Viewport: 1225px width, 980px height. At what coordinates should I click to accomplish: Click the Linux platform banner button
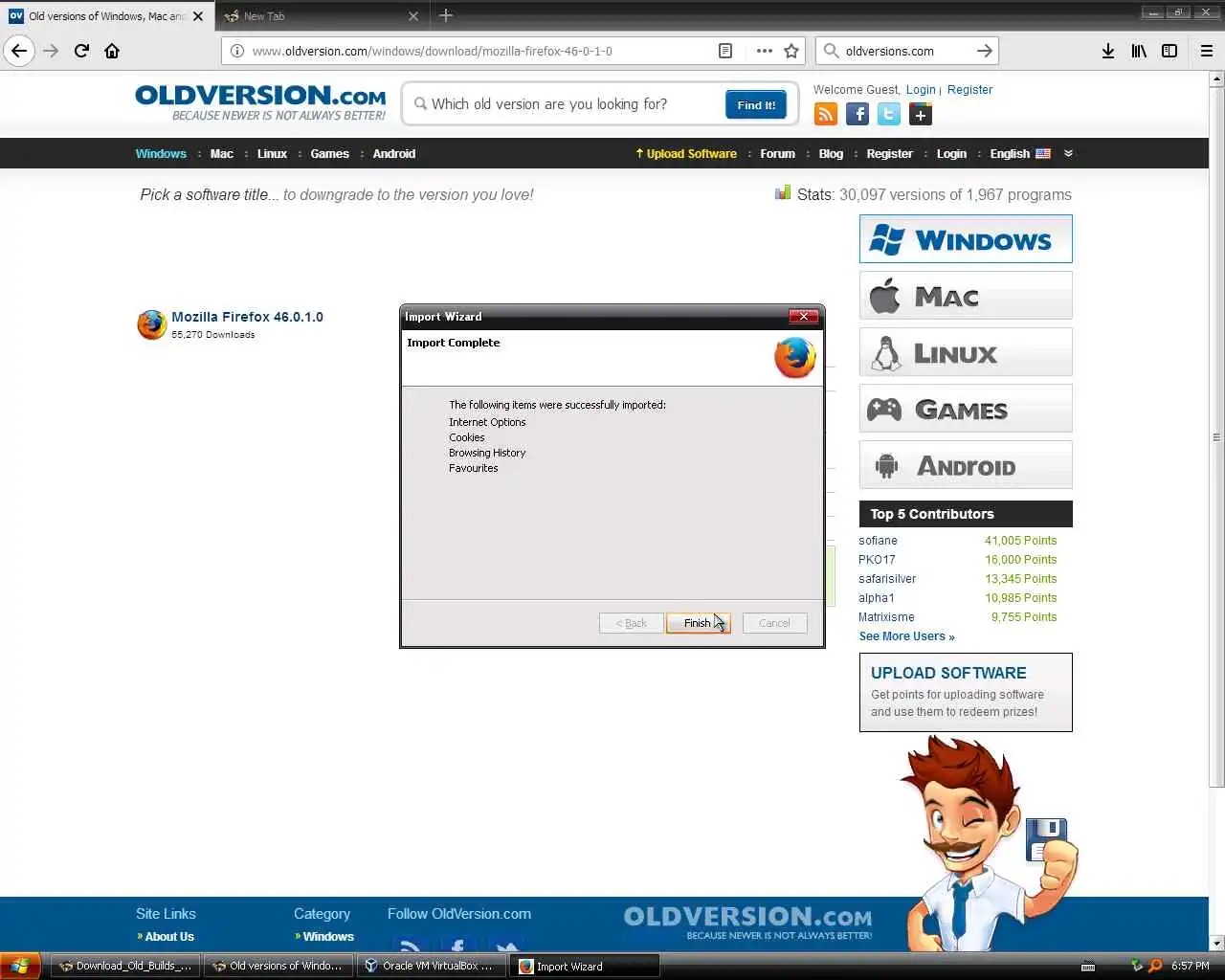(966, 352)
